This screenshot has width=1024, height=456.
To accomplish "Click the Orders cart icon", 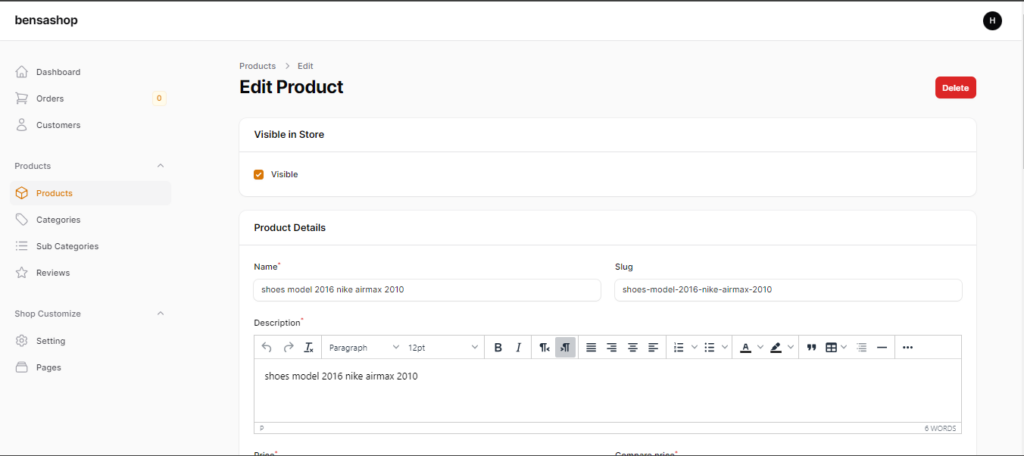I will (22, 99).
